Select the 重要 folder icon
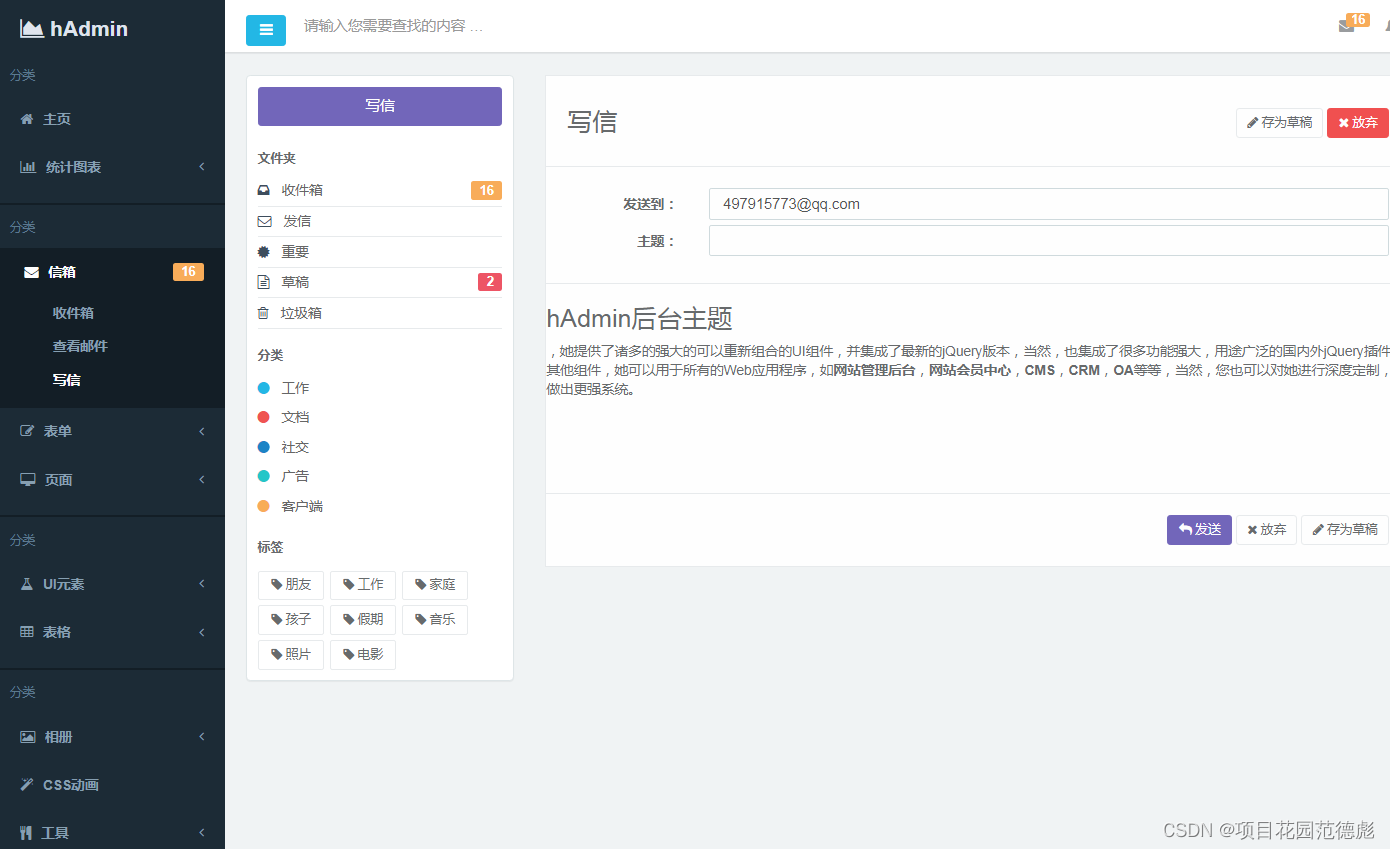This screenshot has width=1390, height=849. (264, 251)
